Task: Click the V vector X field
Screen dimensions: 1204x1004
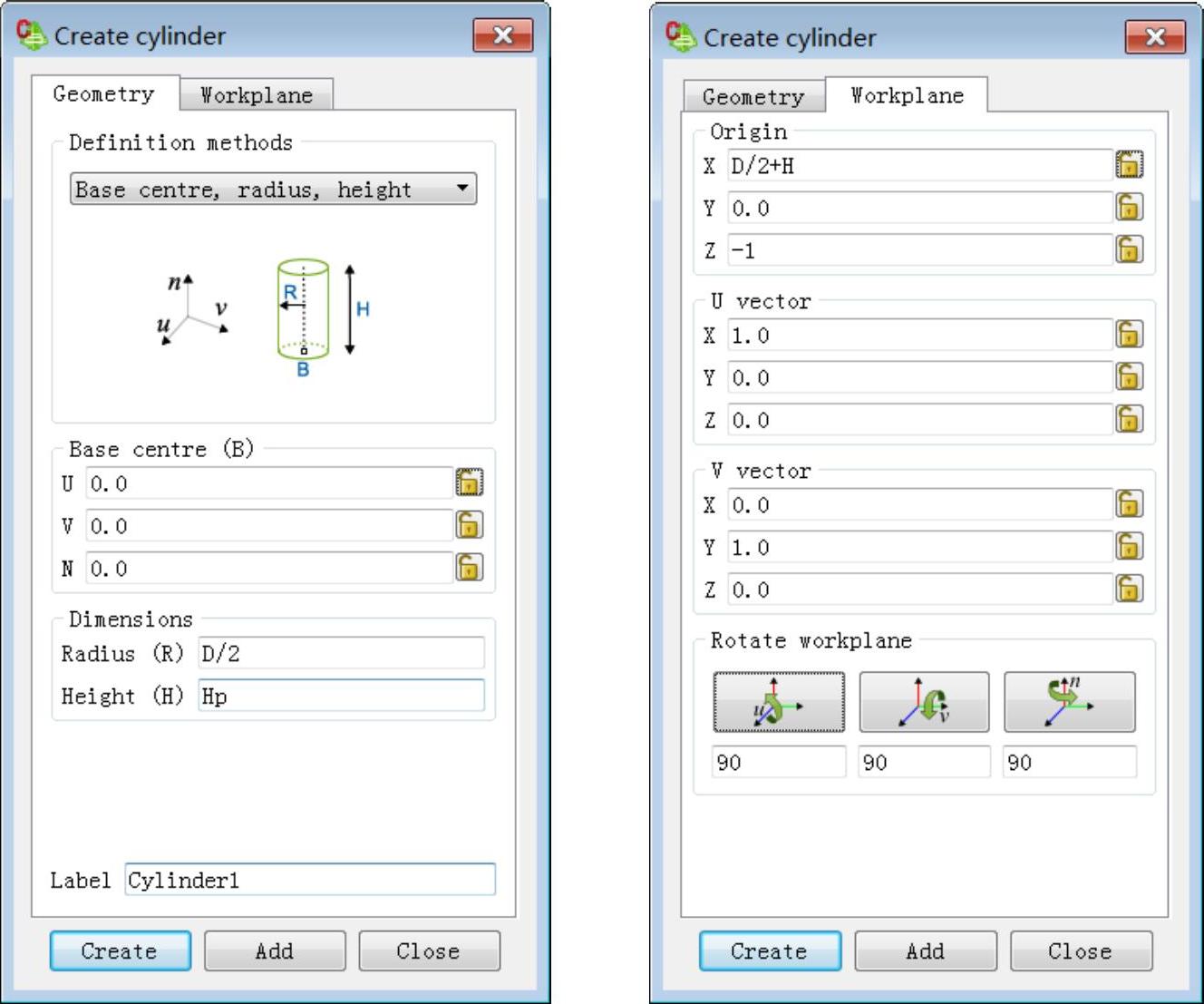Action: pyautogui.click(x=920, y=504)
